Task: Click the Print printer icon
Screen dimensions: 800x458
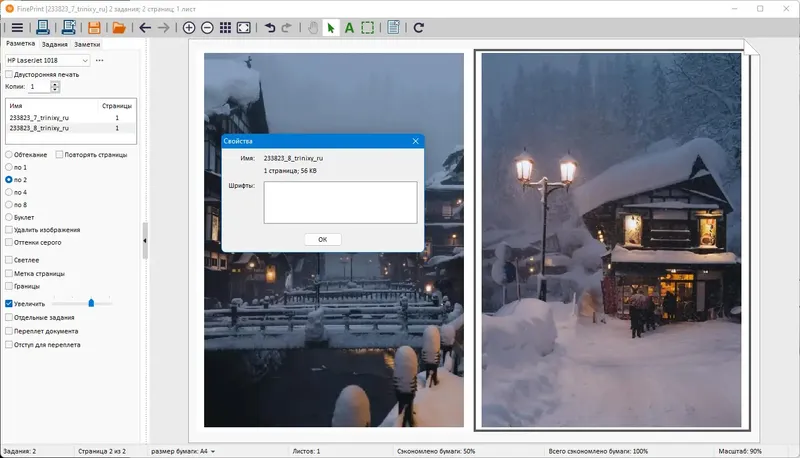Action: [42, 28]
